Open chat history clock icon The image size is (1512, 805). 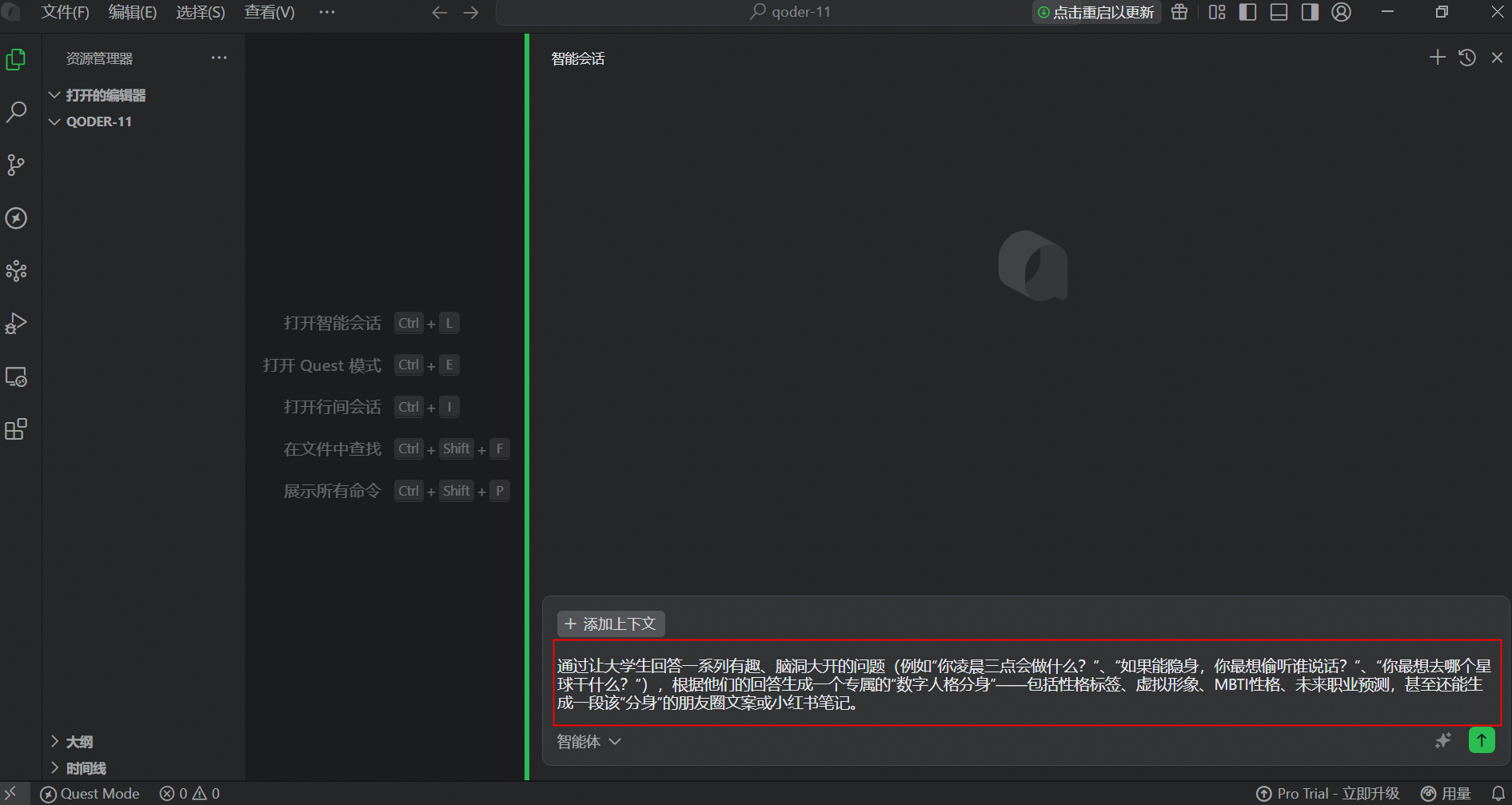pos(1467,58)
